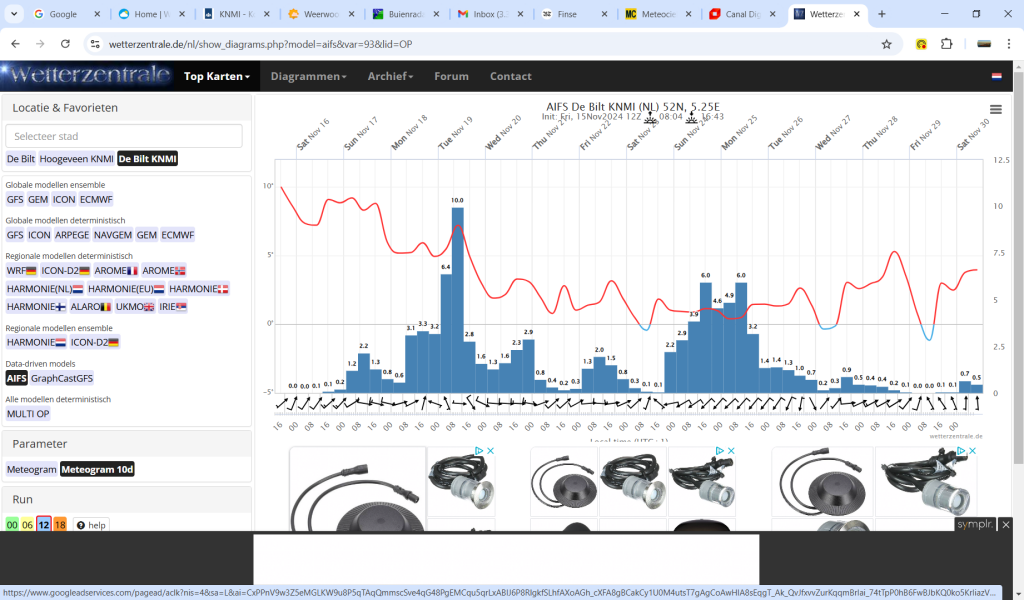
Task: Click the 10.0 precipitation bar in chart
Action: 458,300
